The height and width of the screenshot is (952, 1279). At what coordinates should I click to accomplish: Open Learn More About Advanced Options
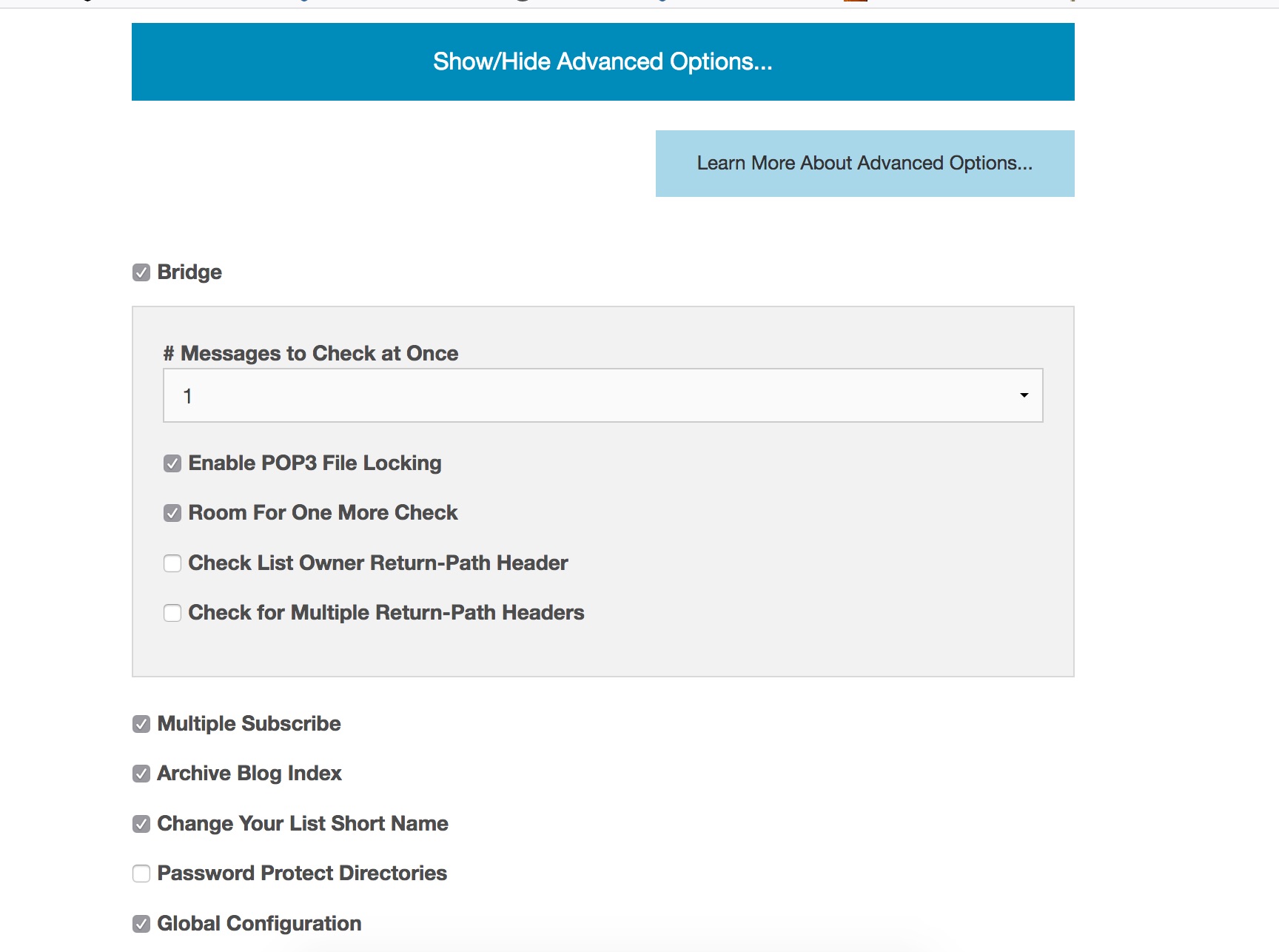[865, 164]
